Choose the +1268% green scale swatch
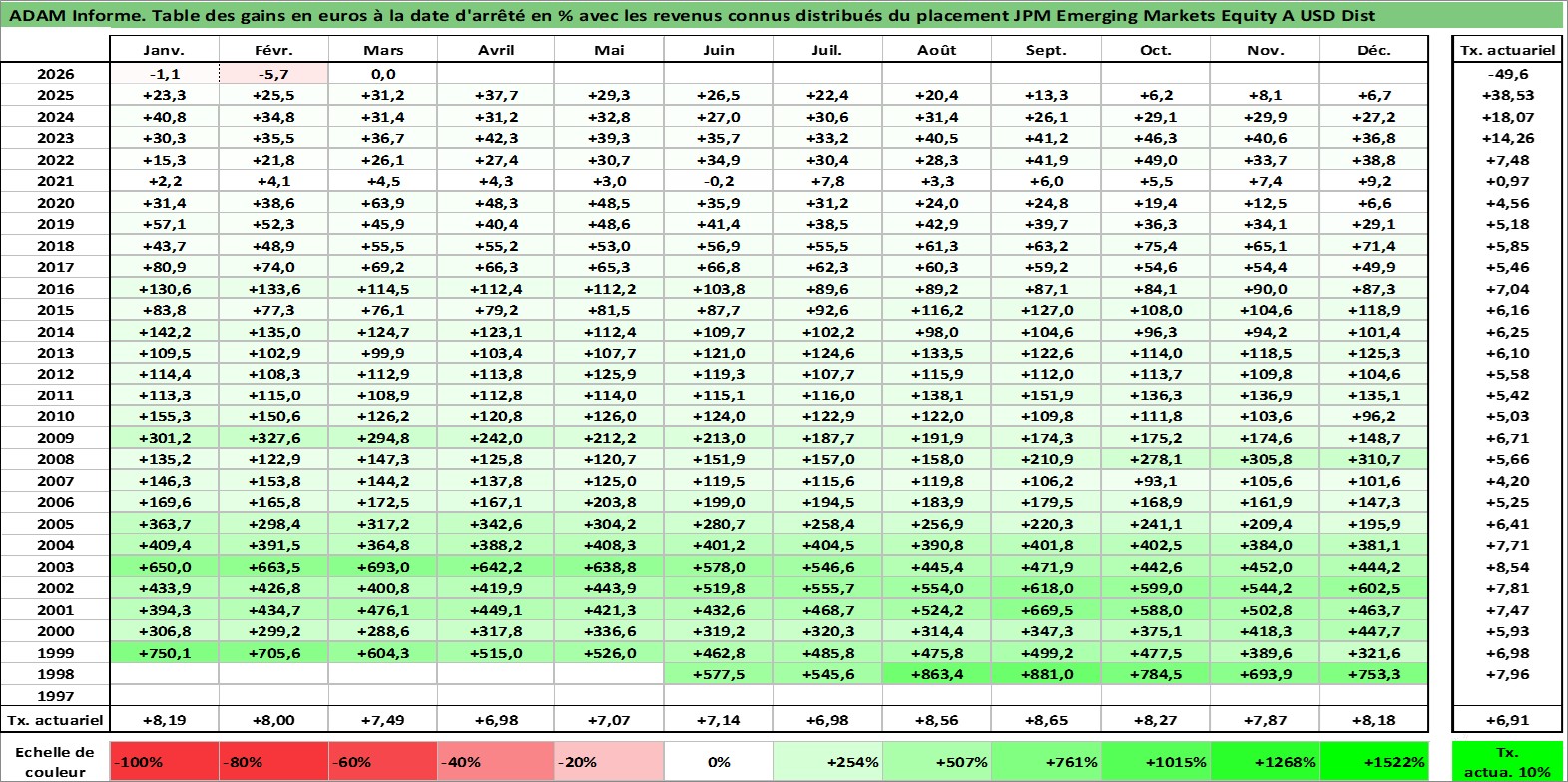This screenshot has height=782, width=1568. (1265, 761)
